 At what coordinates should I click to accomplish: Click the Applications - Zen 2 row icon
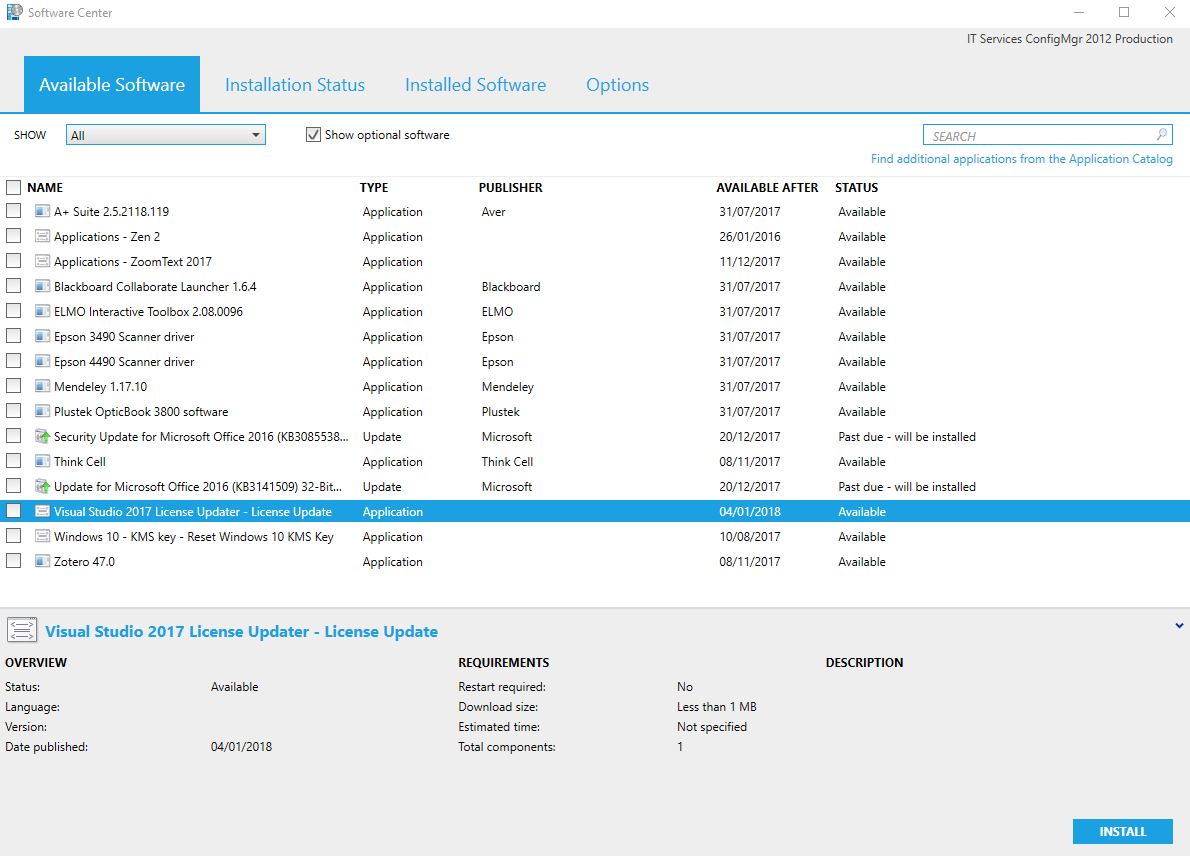(42, 236)
